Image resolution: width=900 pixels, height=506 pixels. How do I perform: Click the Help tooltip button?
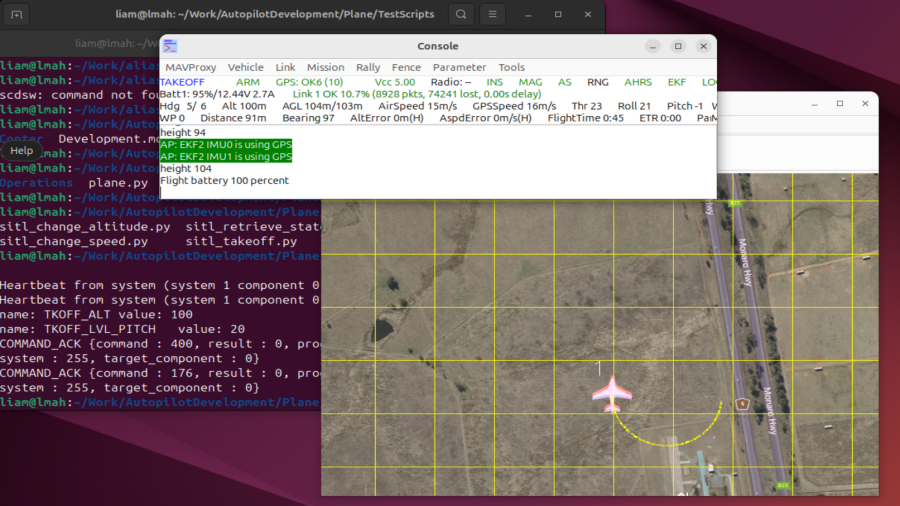pos(22,151)
